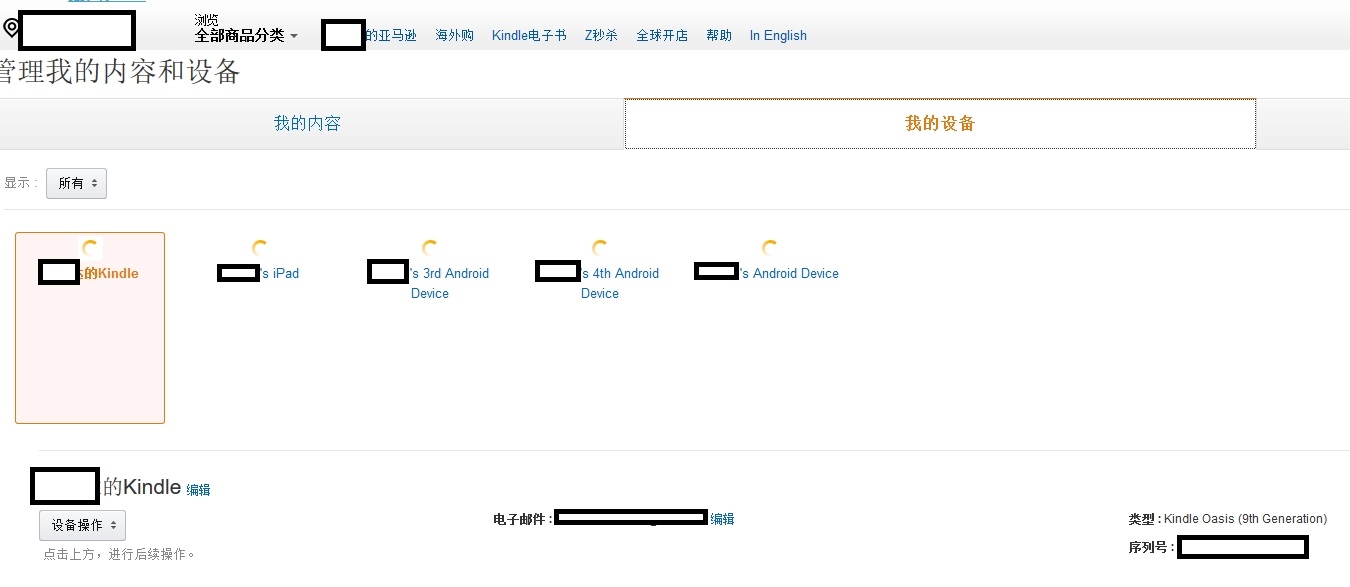Screen dimensions: 1350x587
Task: Open the 设备操作 actions dropdown
Action: click(x=82, y=524)
